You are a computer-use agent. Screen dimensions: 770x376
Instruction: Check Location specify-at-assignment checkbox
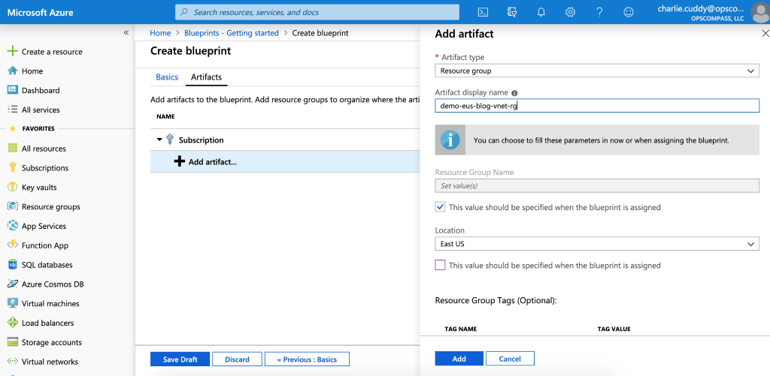[440, 265]
